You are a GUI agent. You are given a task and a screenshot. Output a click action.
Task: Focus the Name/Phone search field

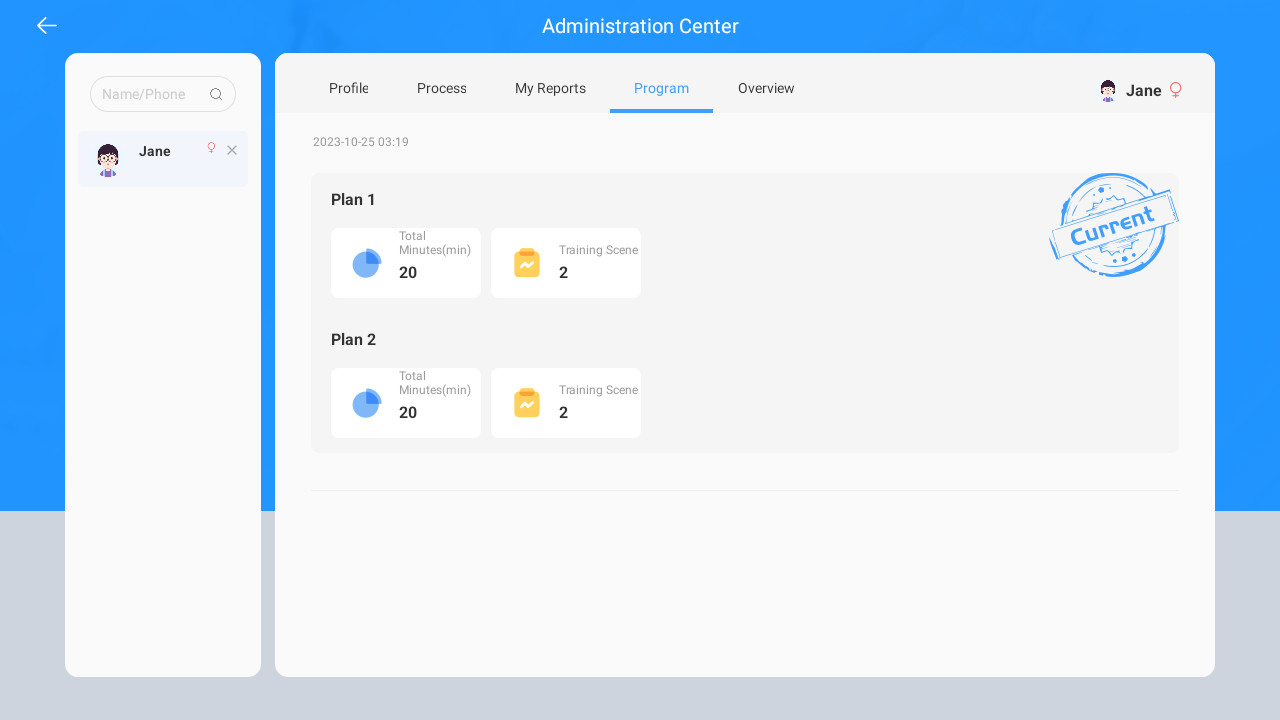163,94
